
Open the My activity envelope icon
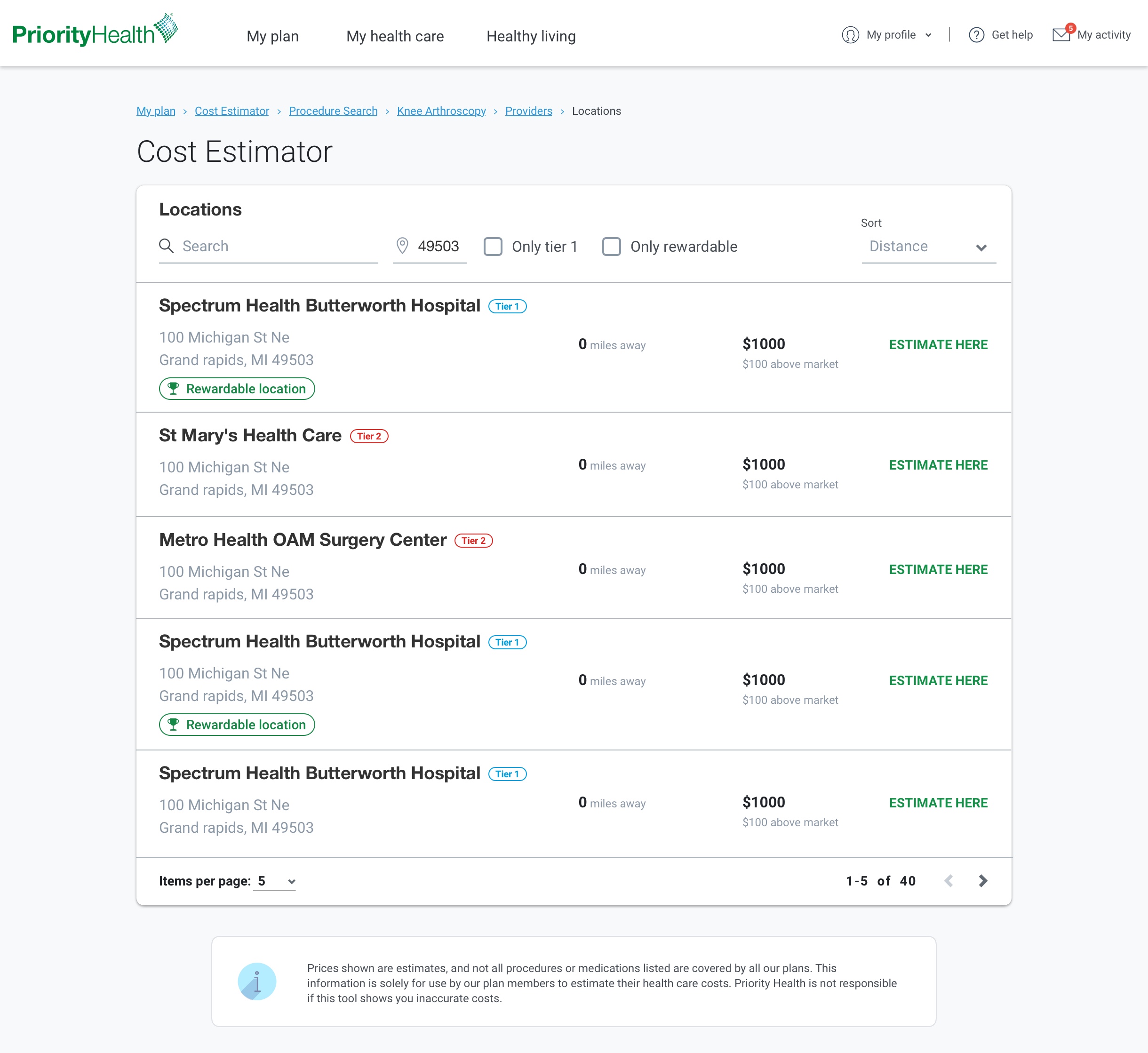1061,34
